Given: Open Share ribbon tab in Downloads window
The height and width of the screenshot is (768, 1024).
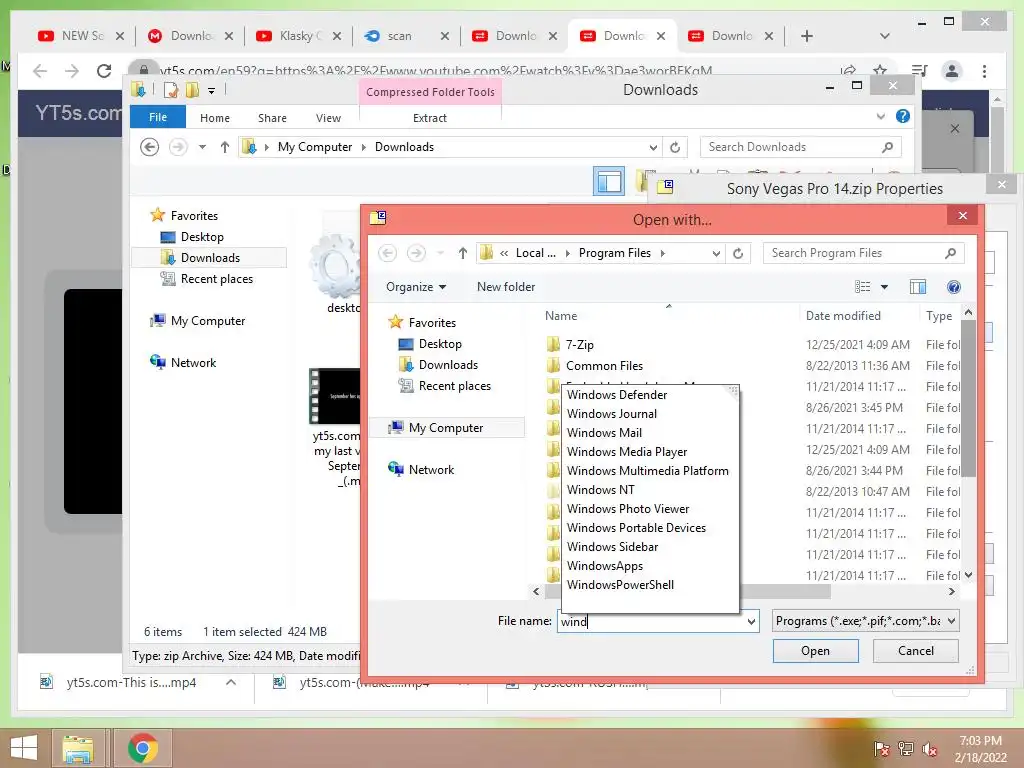Looking at the screenshot, I should 272,118.
